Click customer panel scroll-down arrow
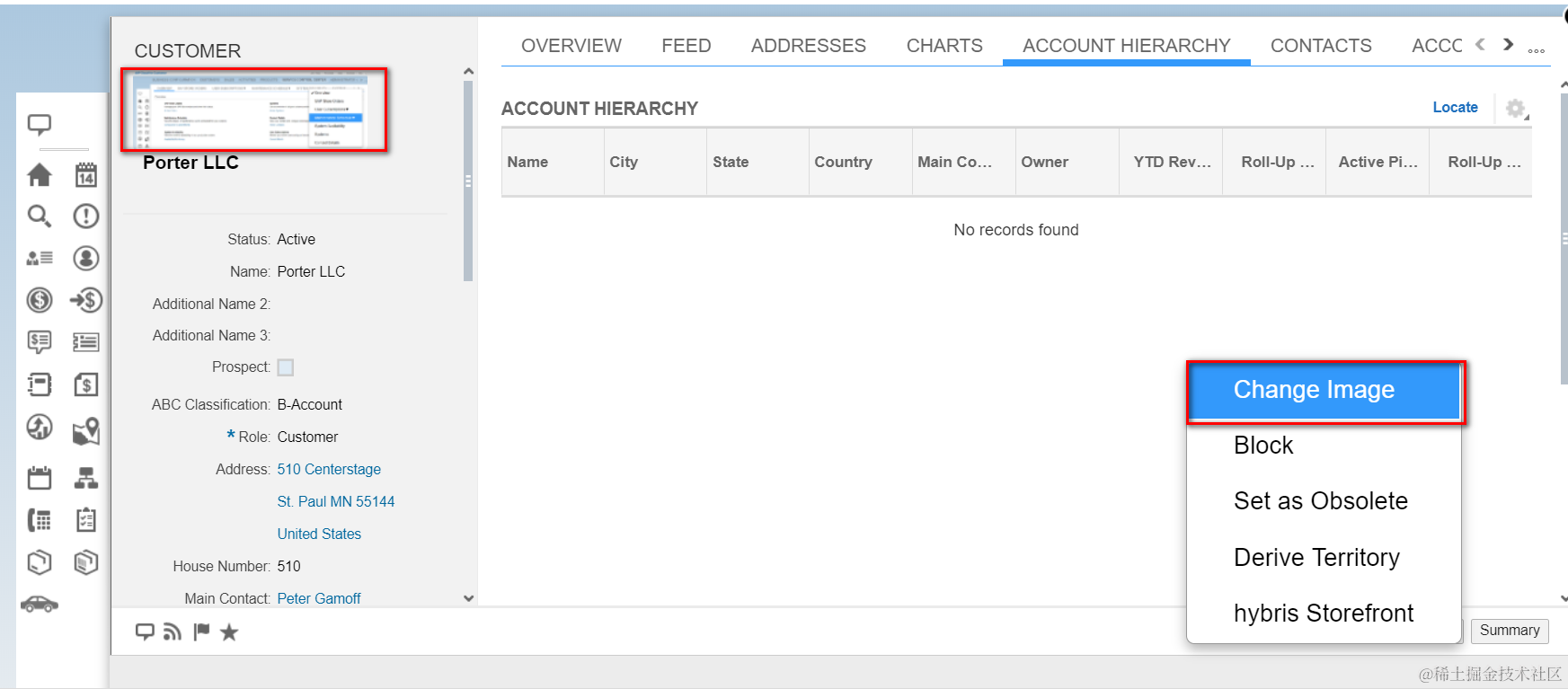 pos(468,598)
